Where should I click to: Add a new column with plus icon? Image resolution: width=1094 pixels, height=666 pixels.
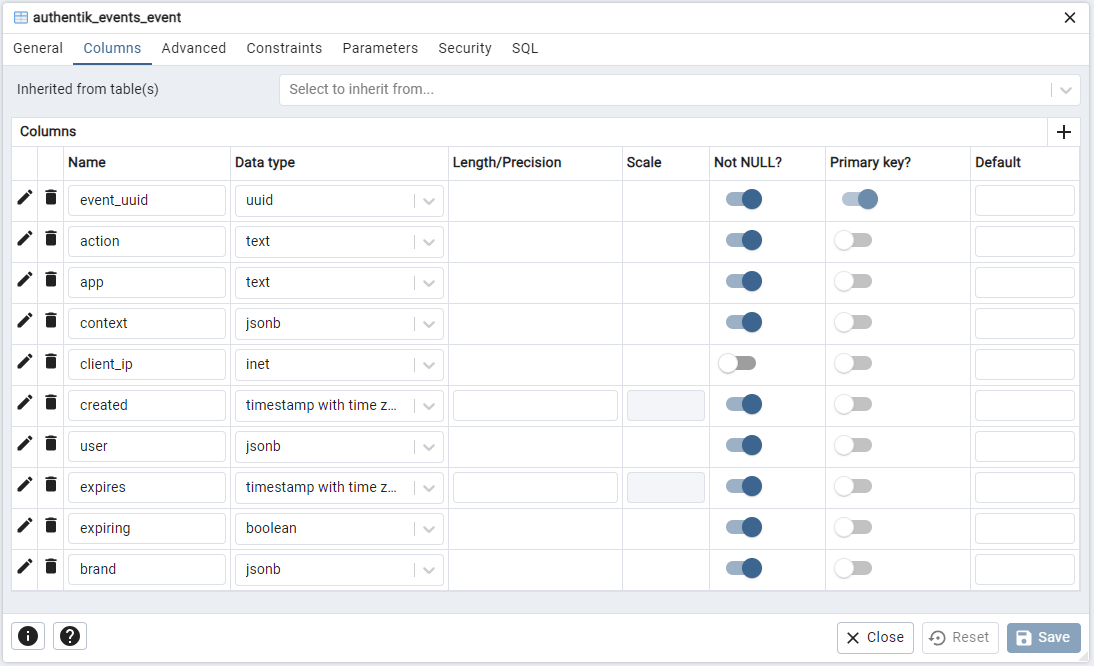pyautogui.click(x=1064, y=132)
